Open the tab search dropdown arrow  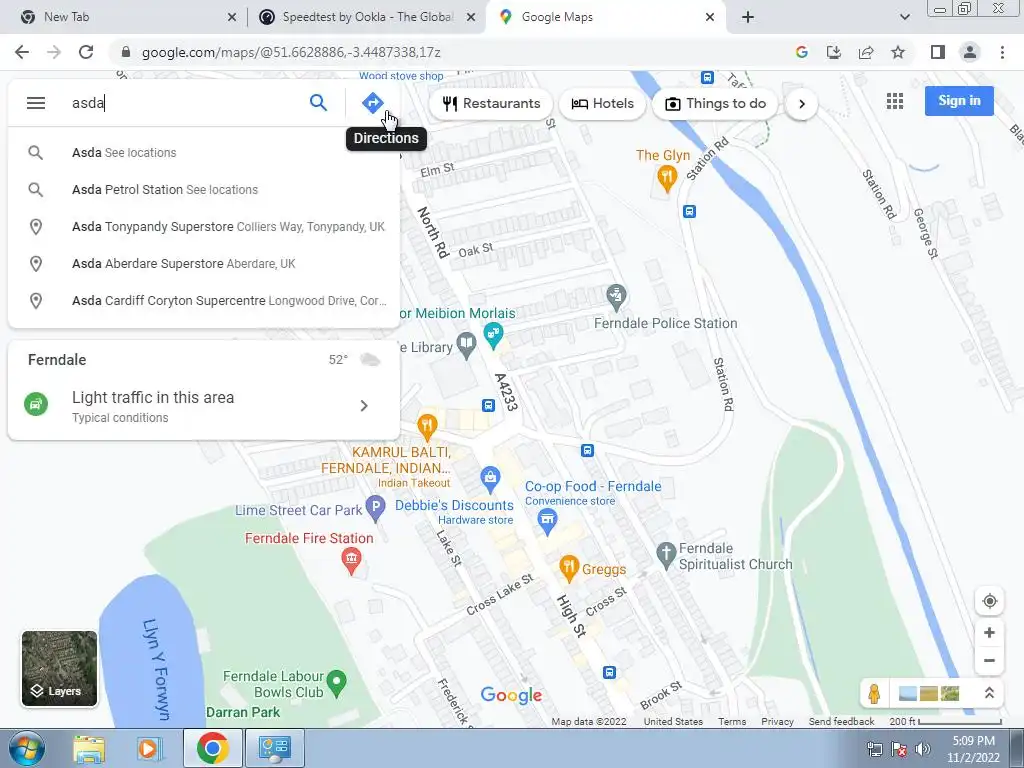pyautogui.click(x=904, y=18)
